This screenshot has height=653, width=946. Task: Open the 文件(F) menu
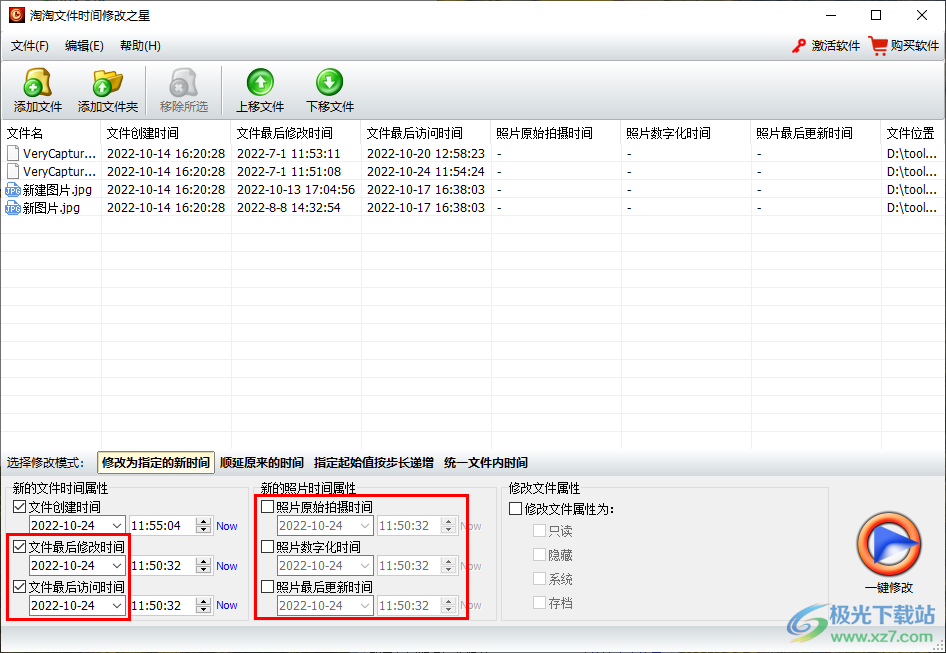click(x=30, y=46)
